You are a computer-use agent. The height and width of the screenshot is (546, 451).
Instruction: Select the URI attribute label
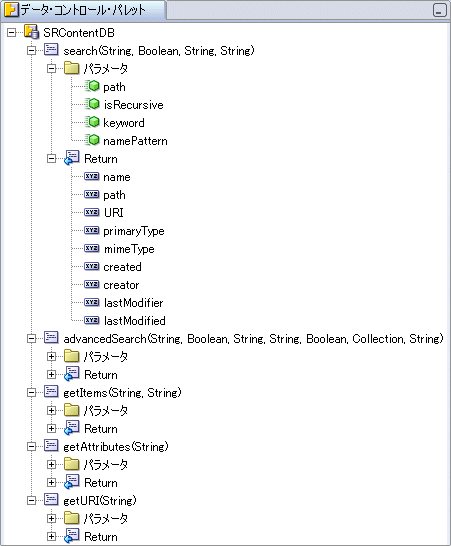click(x=114, y=213)
